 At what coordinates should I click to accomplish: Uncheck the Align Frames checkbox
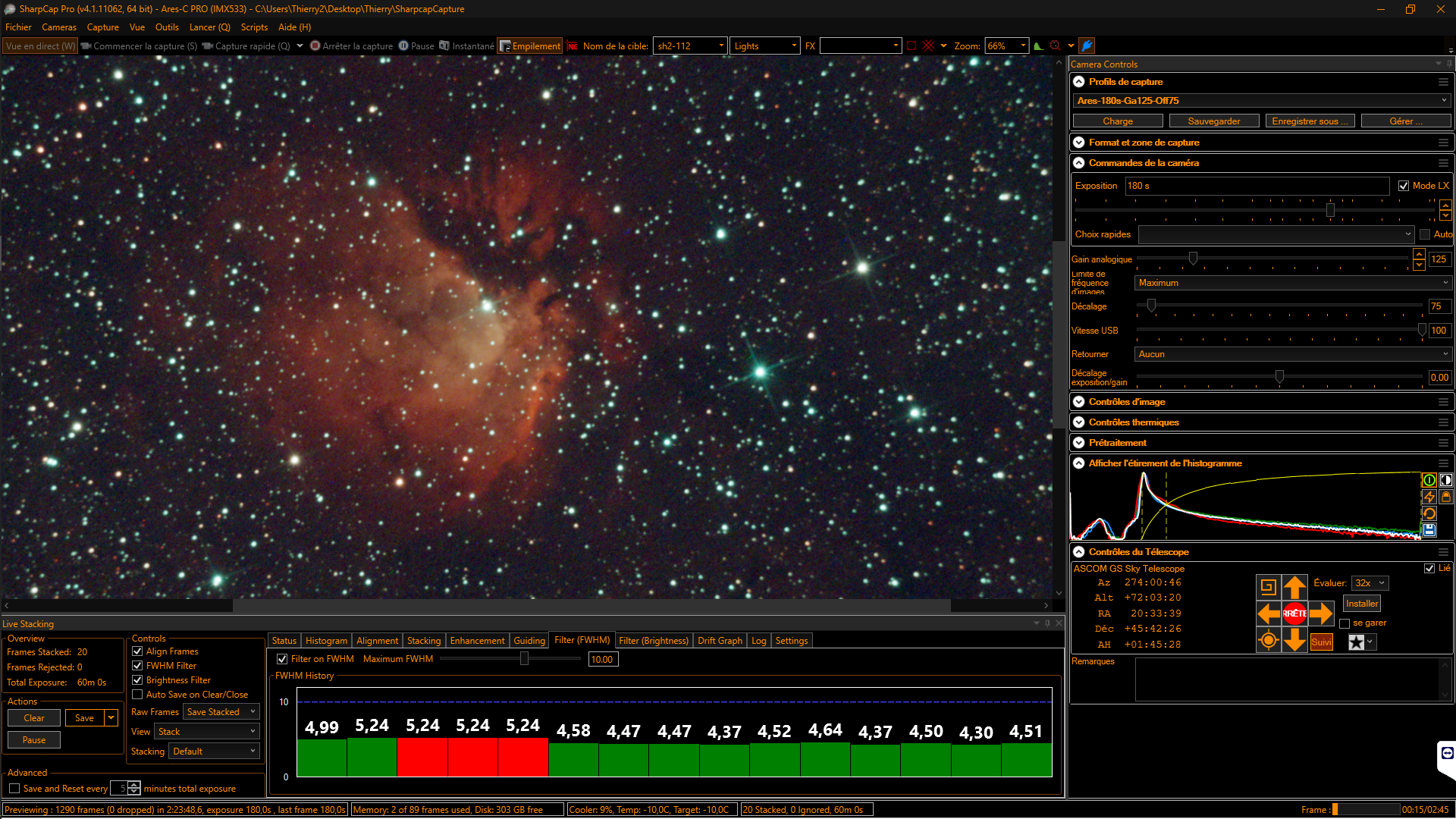137,651
